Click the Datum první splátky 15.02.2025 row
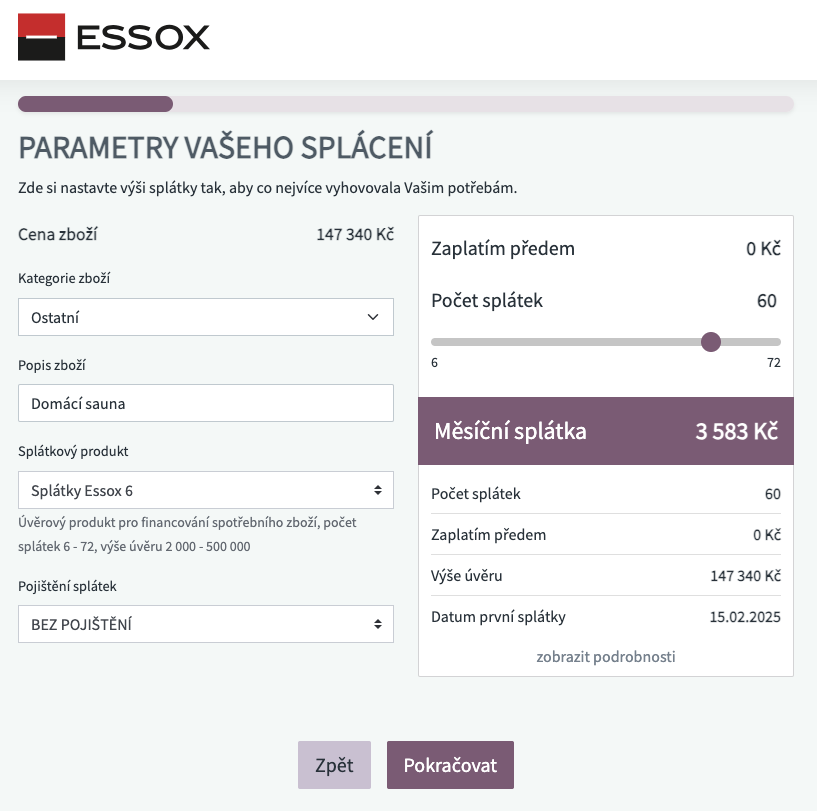 tap(606, 617)
